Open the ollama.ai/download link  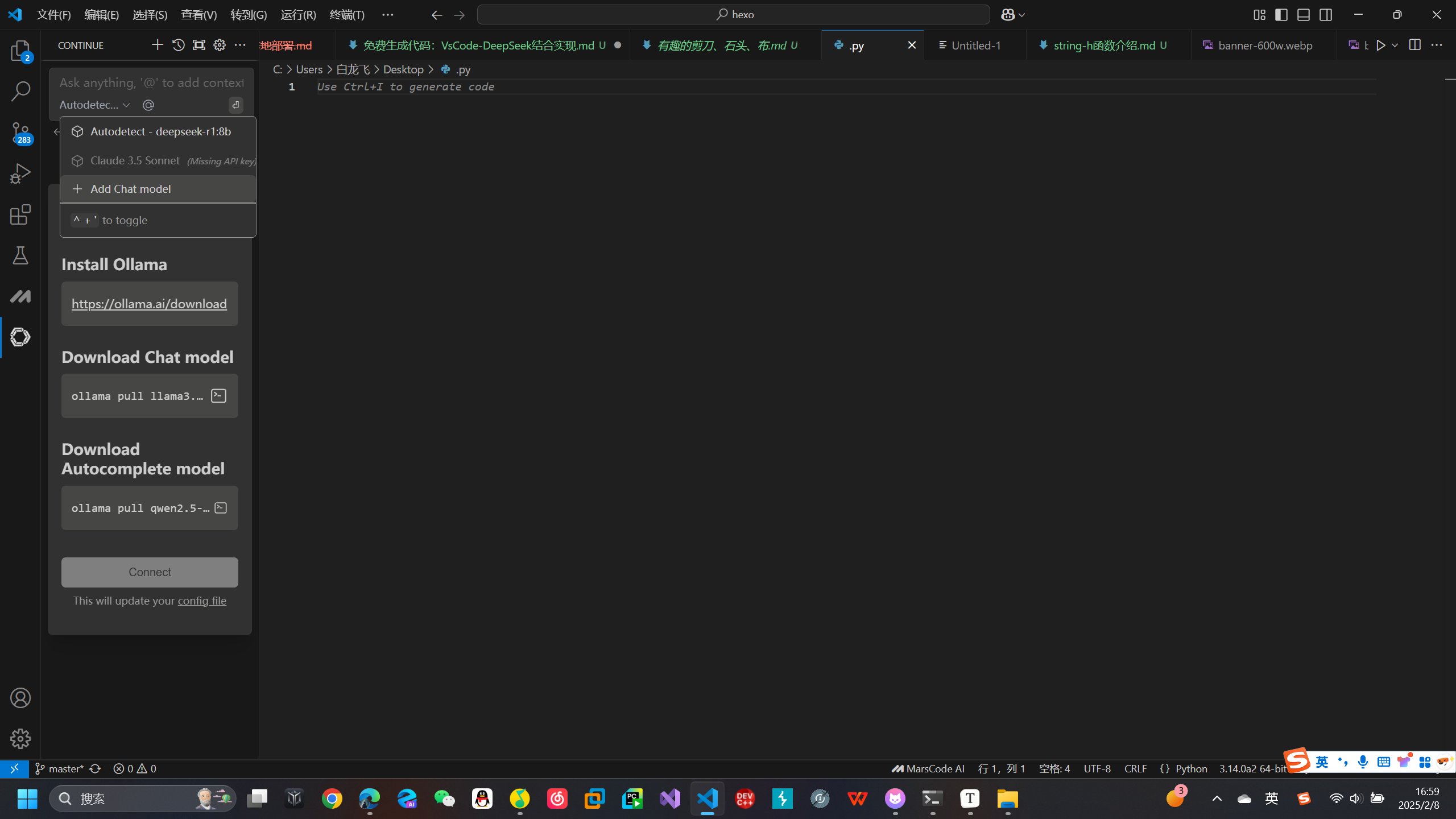(149, 304)
